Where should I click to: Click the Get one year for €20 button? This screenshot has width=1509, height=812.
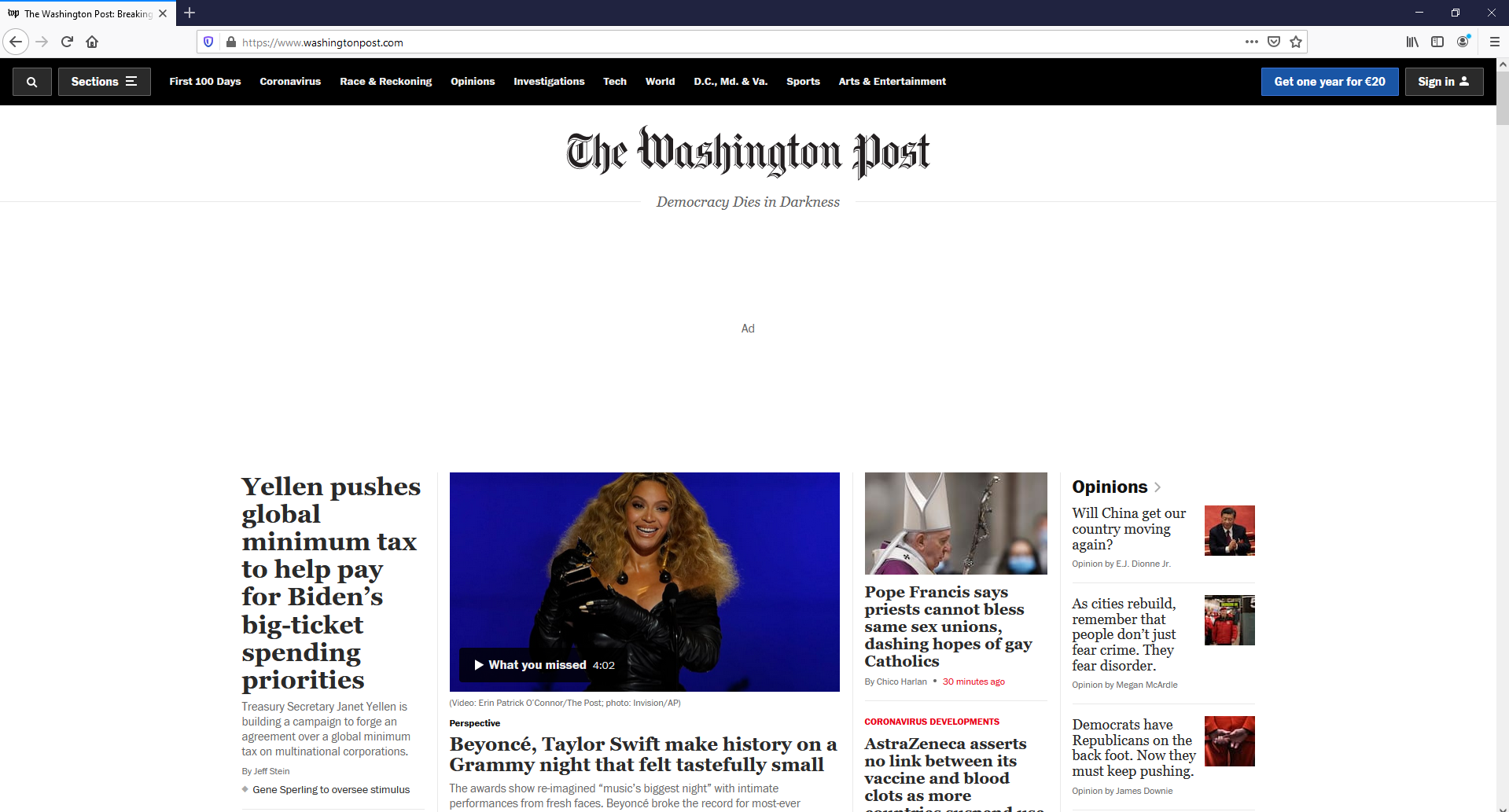point(1329,81)
